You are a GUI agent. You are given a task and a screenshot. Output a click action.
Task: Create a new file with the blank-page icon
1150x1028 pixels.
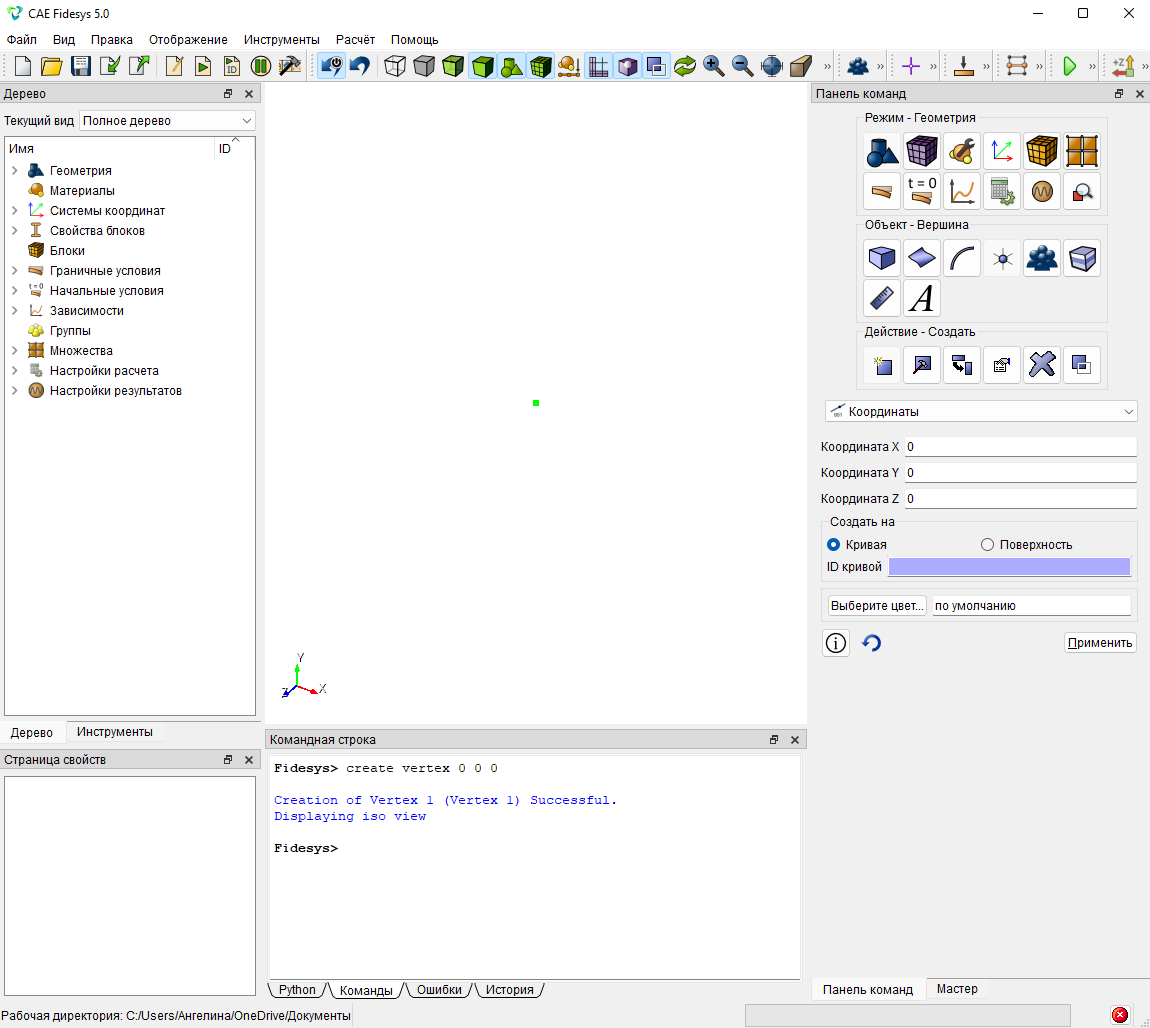(23, 66)
